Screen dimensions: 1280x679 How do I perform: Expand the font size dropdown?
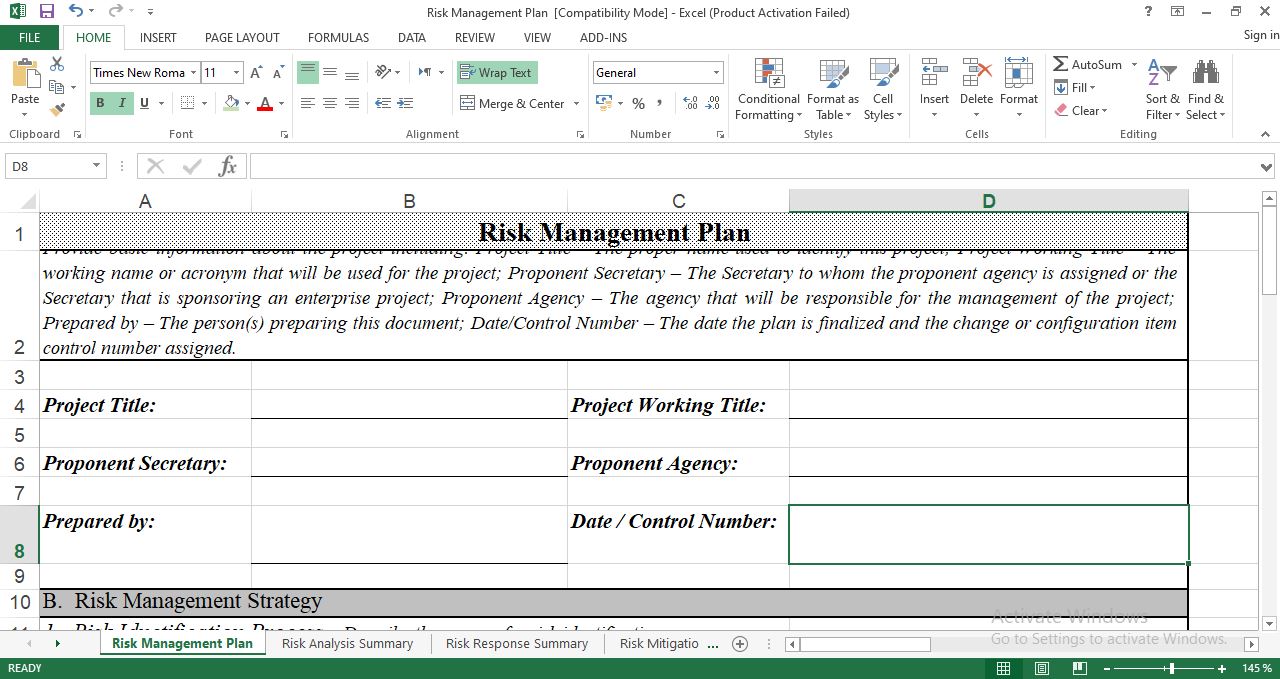236,72
